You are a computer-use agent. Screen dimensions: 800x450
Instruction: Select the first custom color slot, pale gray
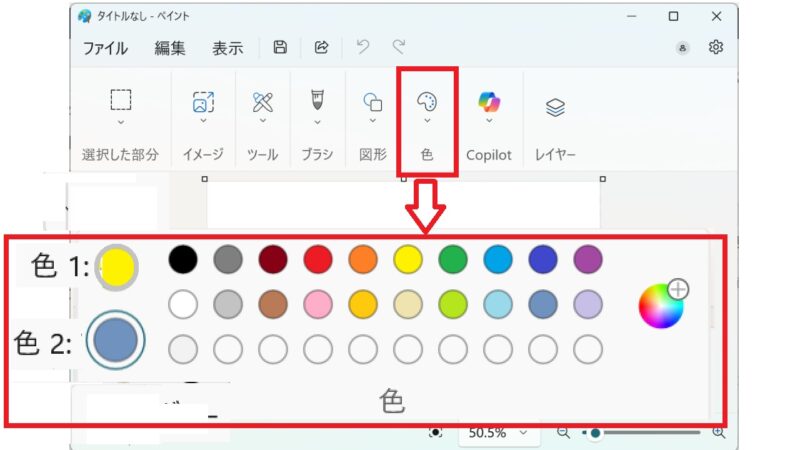click(x=183, y=349)
